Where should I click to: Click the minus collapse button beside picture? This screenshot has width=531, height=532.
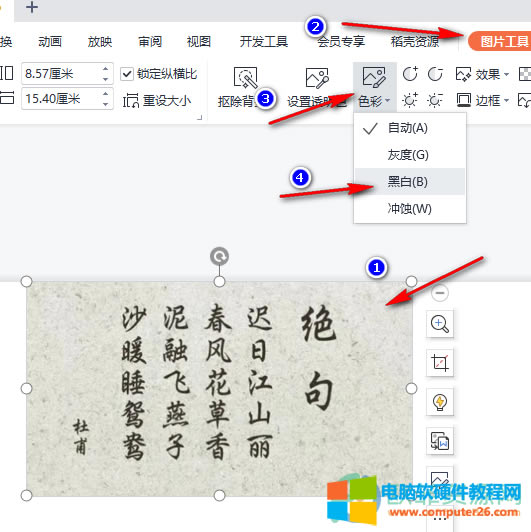click(440, 293)
